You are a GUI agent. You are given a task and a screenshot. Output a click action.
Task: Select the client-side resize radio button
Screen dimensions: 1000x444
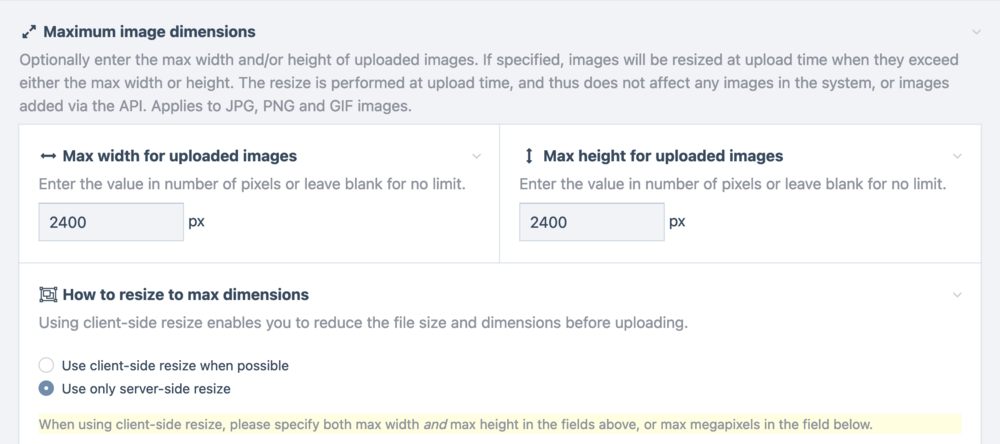click(x=46, y=366)
